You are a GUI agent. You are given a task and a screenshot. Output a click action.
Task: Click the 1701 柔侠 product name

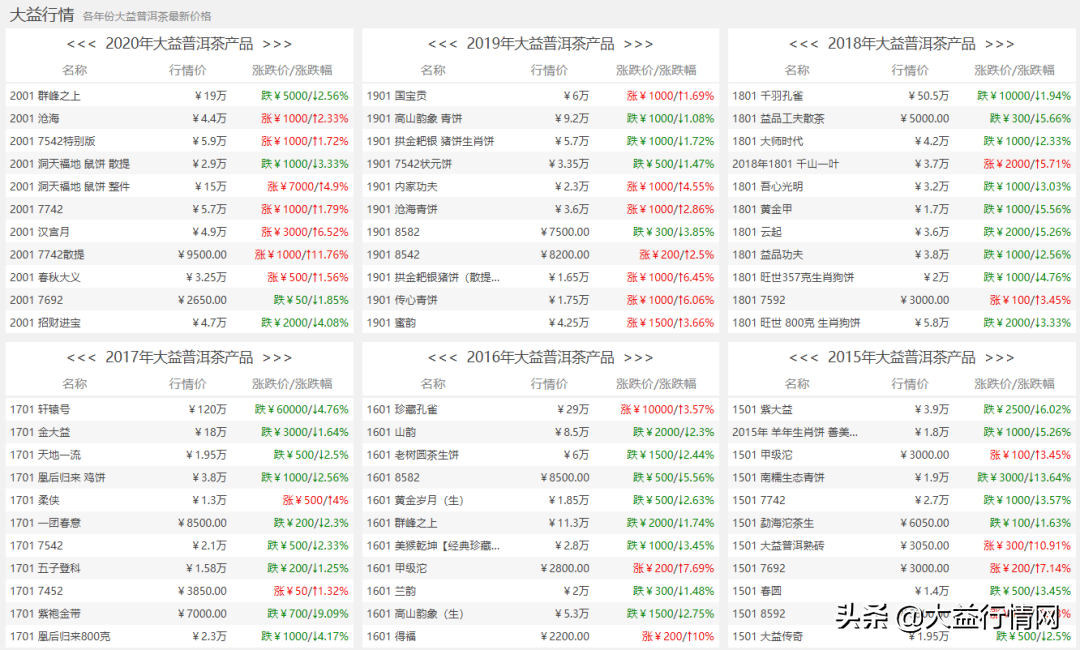click(x=34, y=500)
